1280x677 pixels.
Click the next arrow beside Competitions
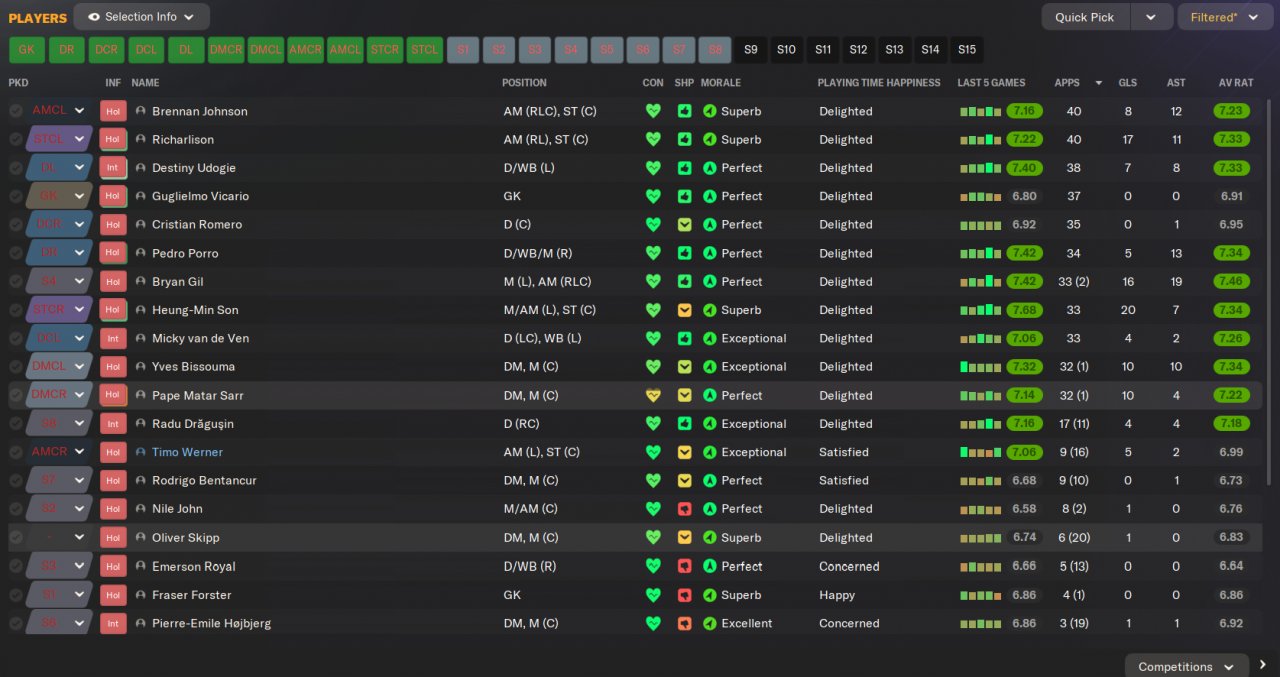pos(1263,665)
